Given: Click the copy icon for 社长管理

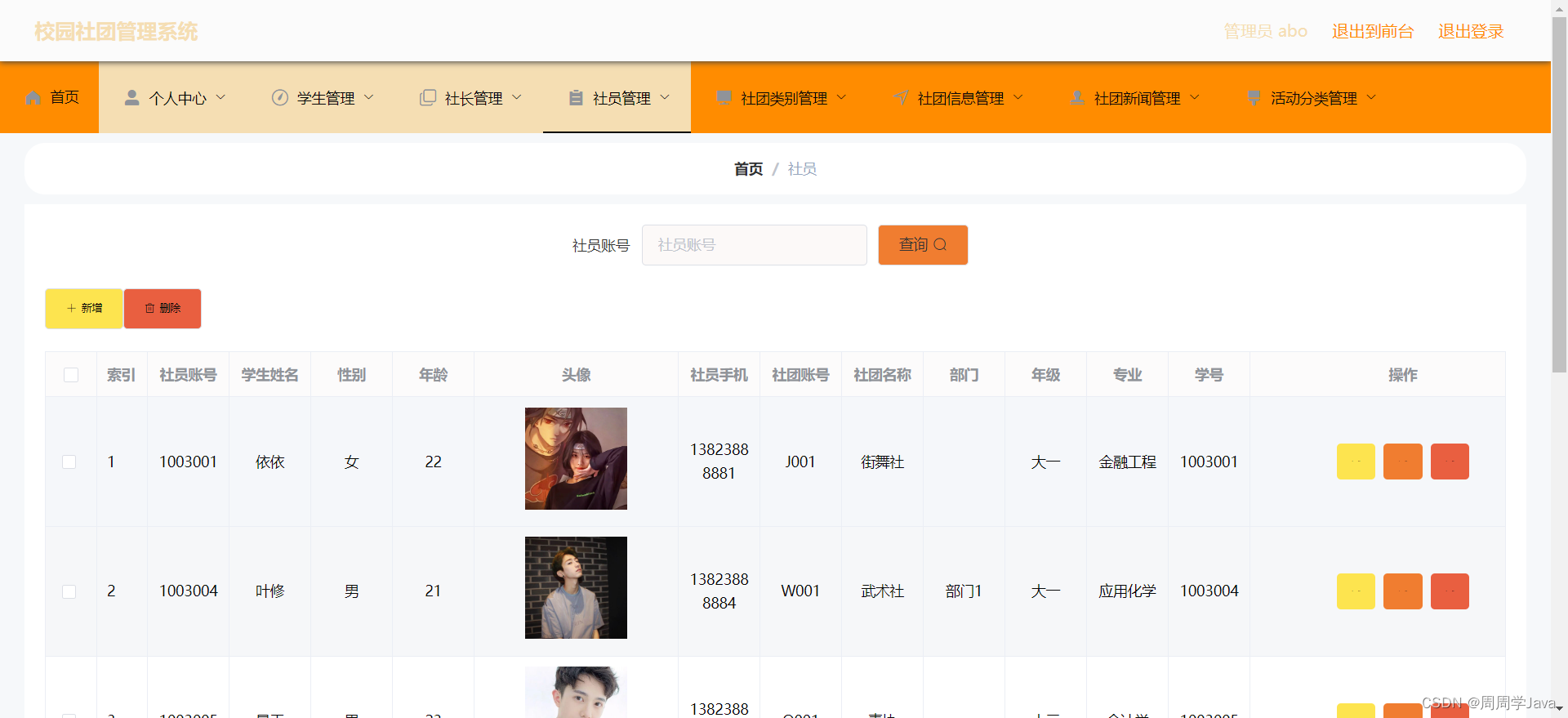Looking at the screenshot, I should pyautogui.click(x=428, y=98).
